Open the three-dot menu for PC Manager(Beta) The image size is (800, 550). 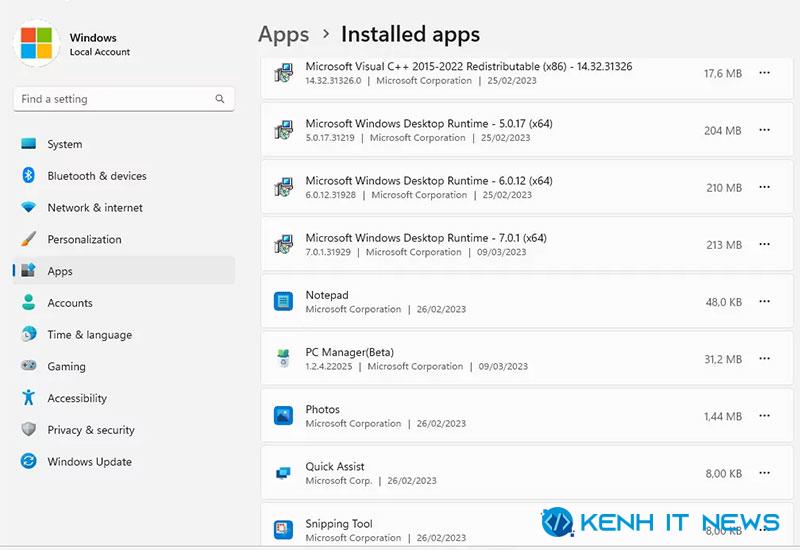click(764, 359)
